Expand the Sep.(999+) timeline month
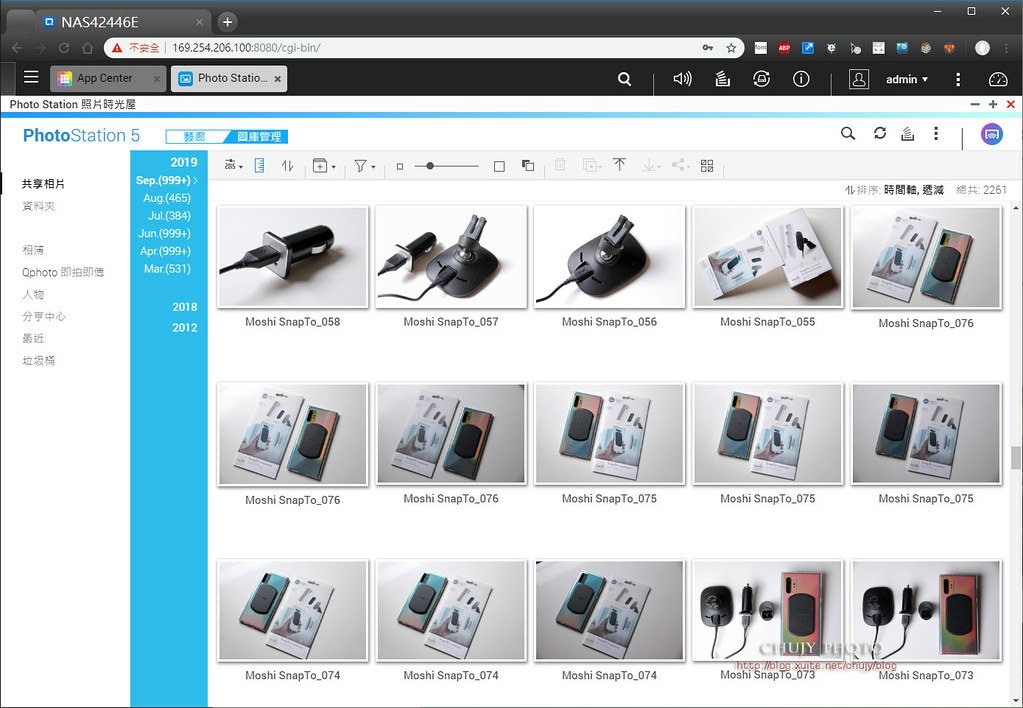Image resolution: width=1023 pixels, height=708 pixels. [x=166, y=180]
